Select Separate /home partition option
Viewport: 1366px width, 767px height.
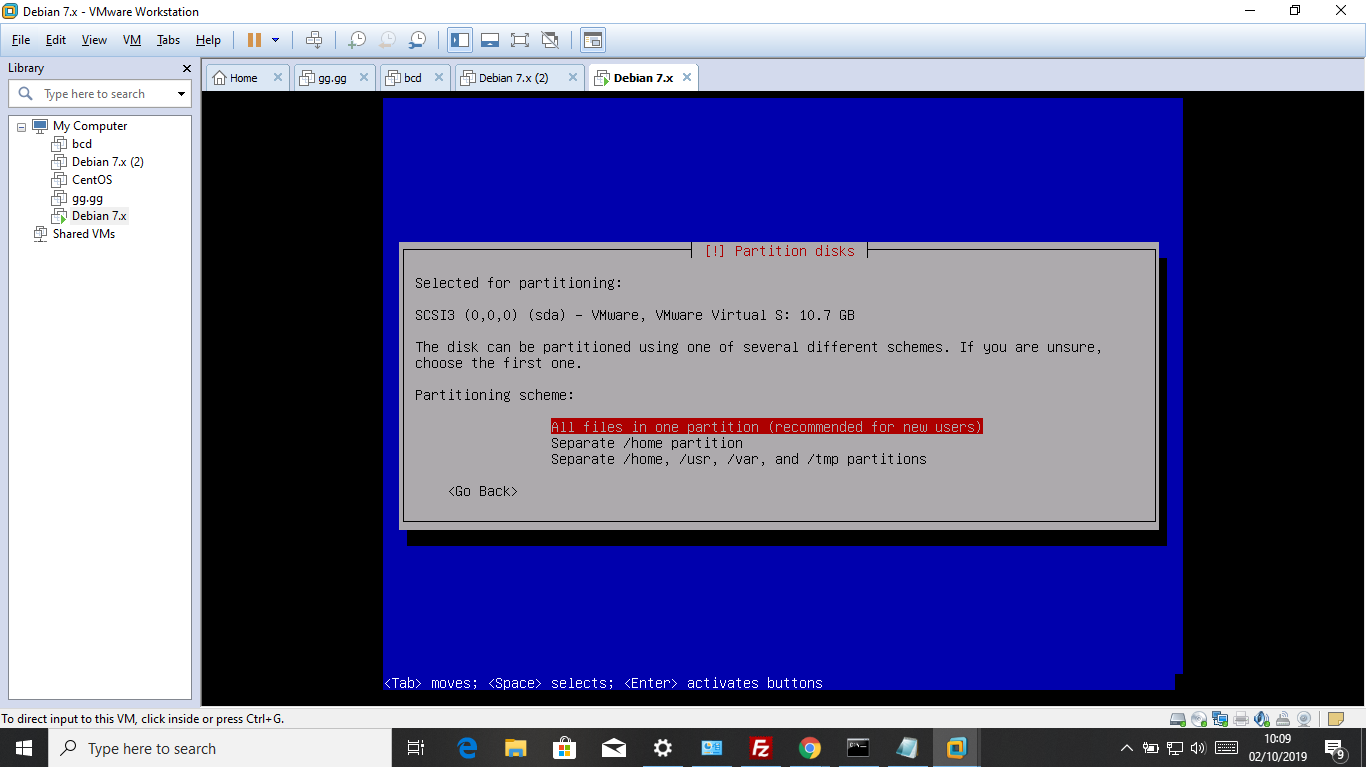647,443
